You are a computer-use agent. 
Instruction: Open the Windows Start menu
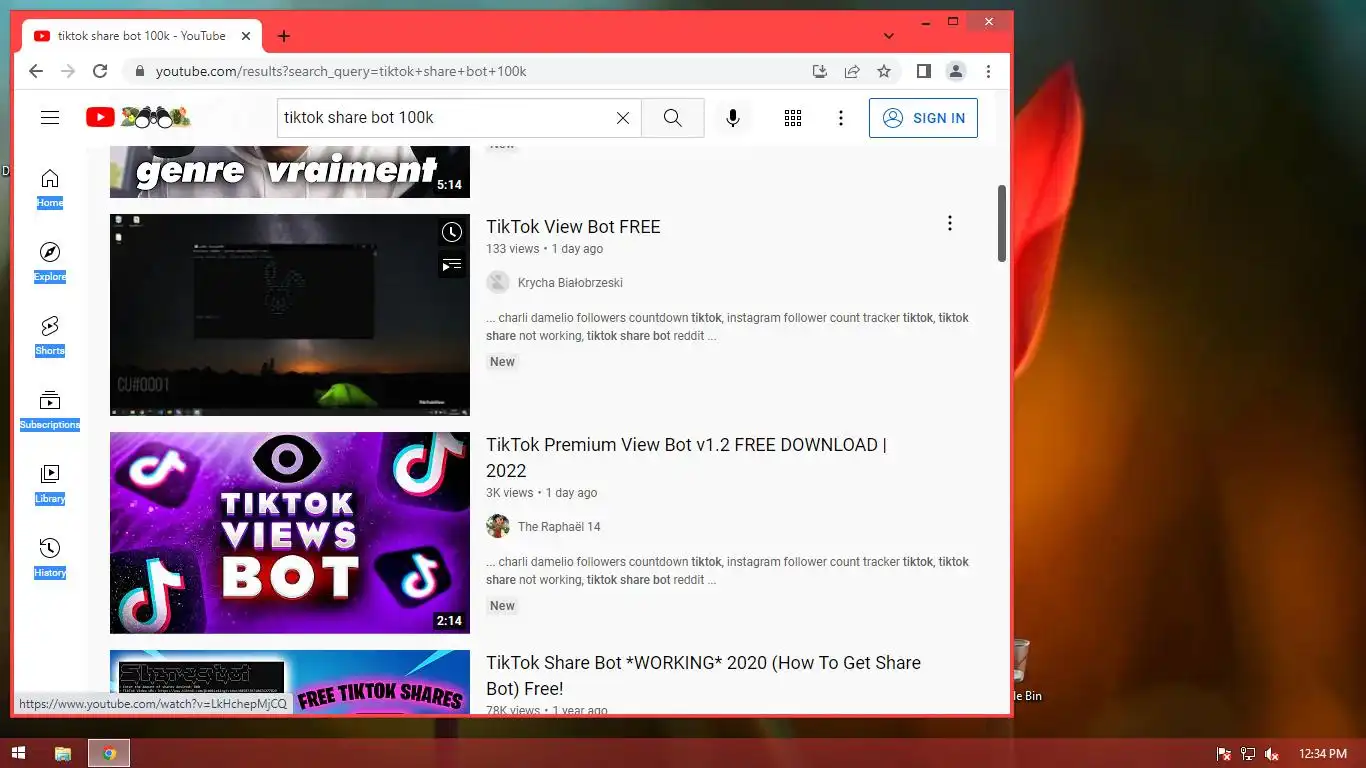coord(18,753)
